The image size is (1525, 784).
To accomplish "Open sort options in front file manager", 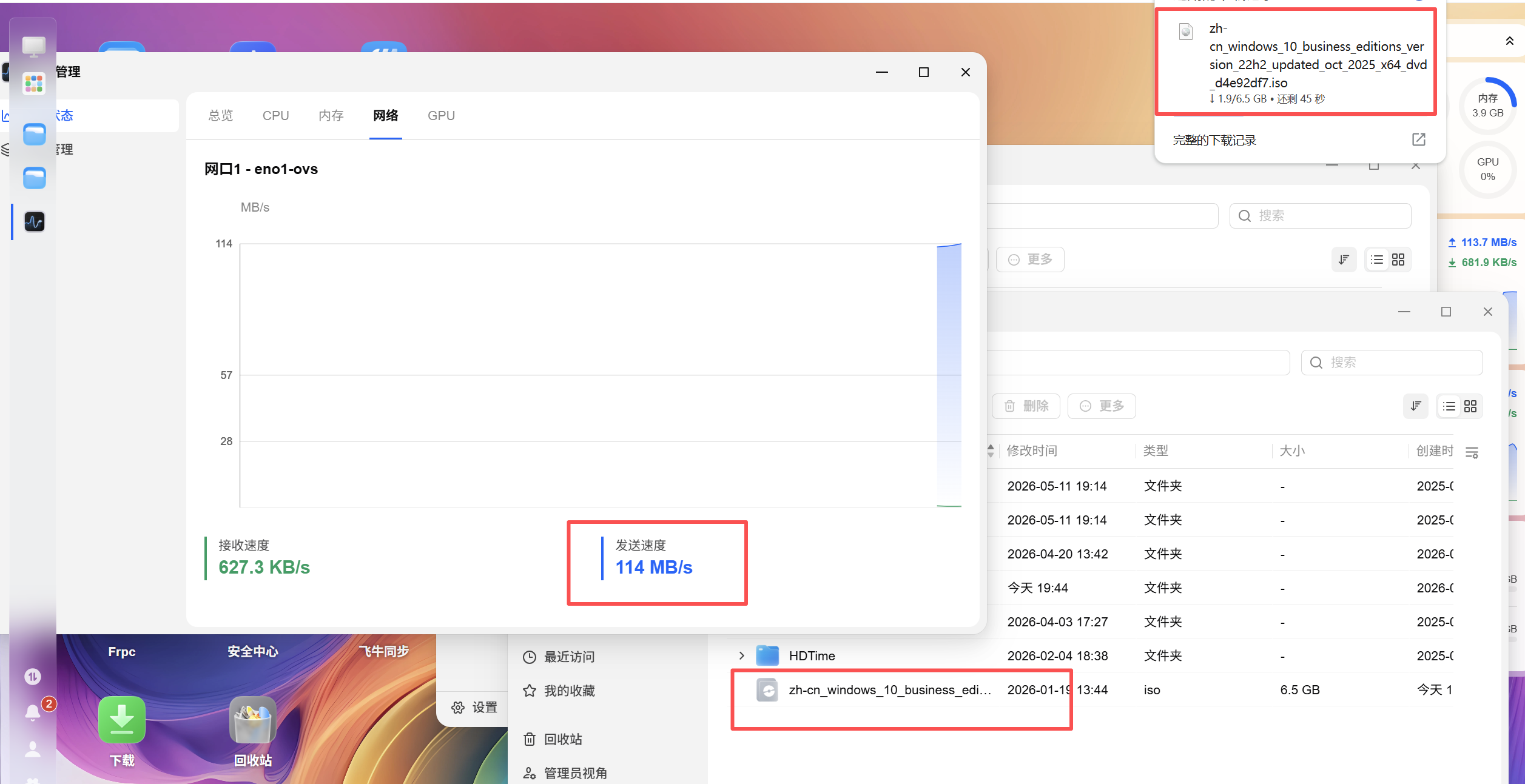I will coord(1416,406).
